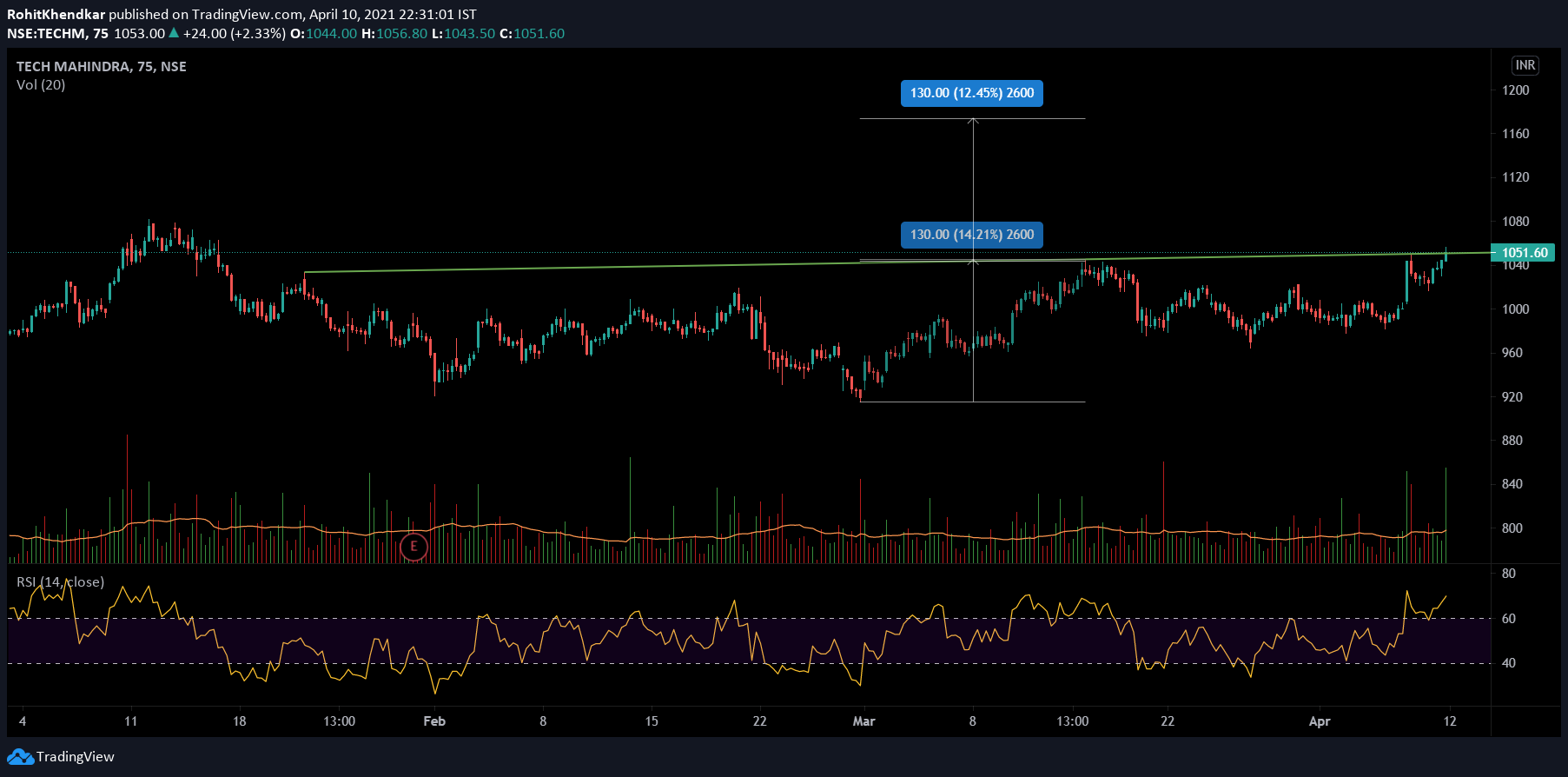Click the TradingView cloud logo icon
The image size is (1568, 777).
(20, 757)
